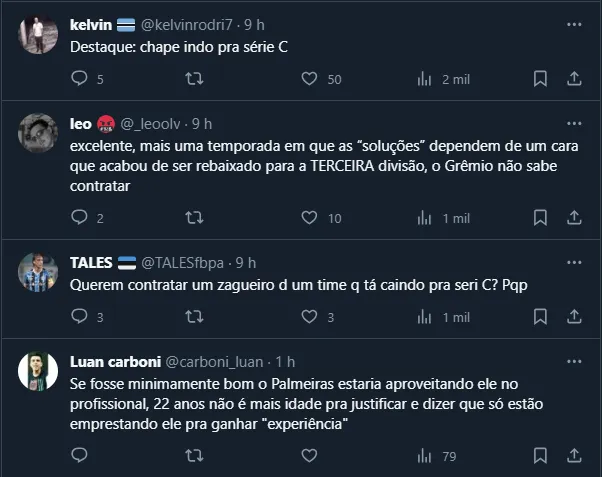Screen dimensions: 602x477
Task: Bookmark Luan carboni's tweet
Action: (540, 456)
